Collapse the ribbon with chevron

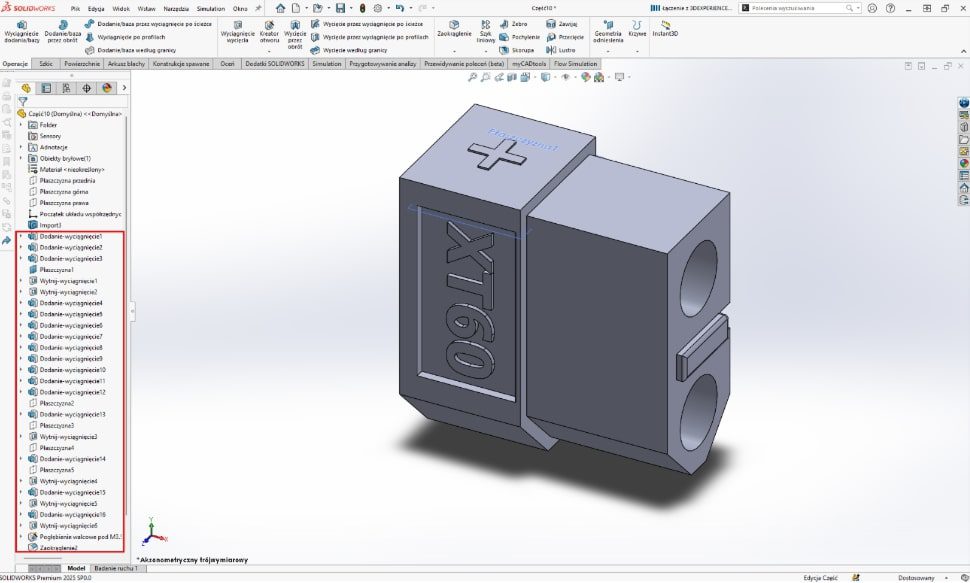(963, 51)
